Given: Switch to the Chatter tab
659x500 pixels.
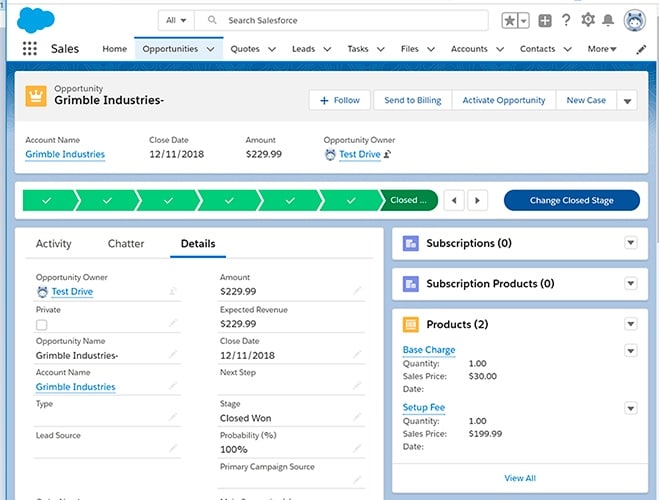Looking at the screenshot, I should 126,244.
